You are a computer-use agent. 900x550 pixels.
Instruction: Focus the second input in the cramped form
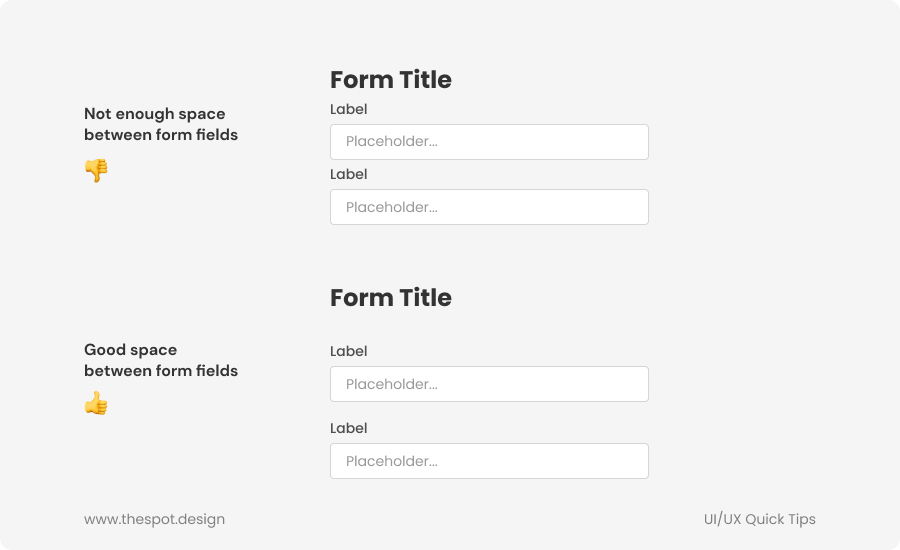point(489,207)
